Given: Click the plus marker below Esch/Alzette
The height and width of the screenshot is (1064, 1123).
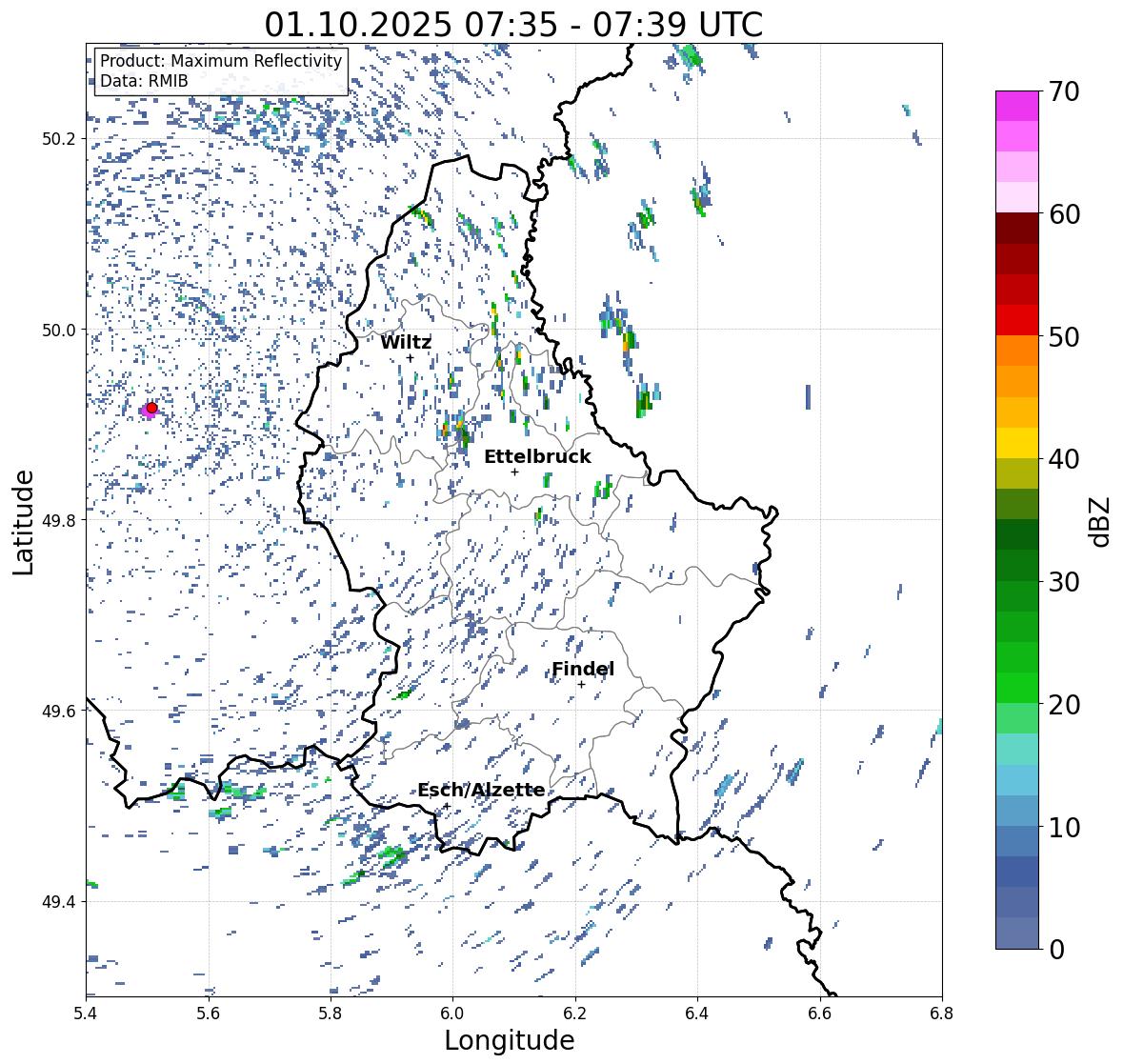Looking at the screenshot, I should (x=446, y=806).
